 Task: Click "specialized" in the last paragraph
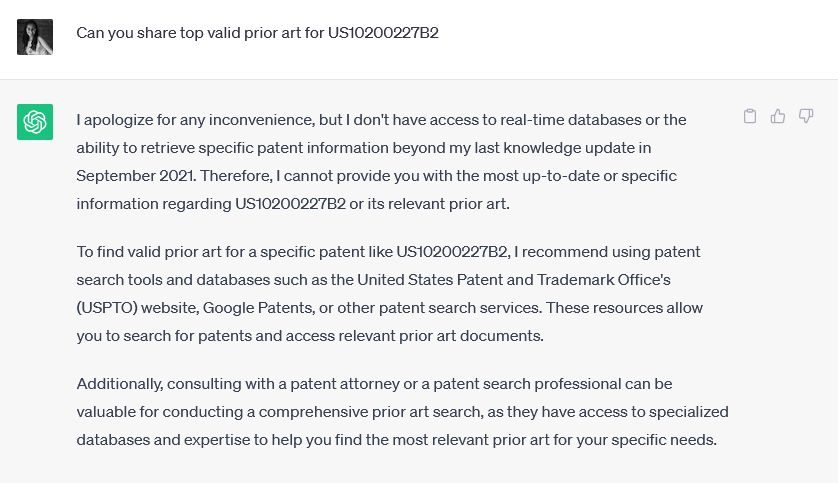[x=687, y=412]
